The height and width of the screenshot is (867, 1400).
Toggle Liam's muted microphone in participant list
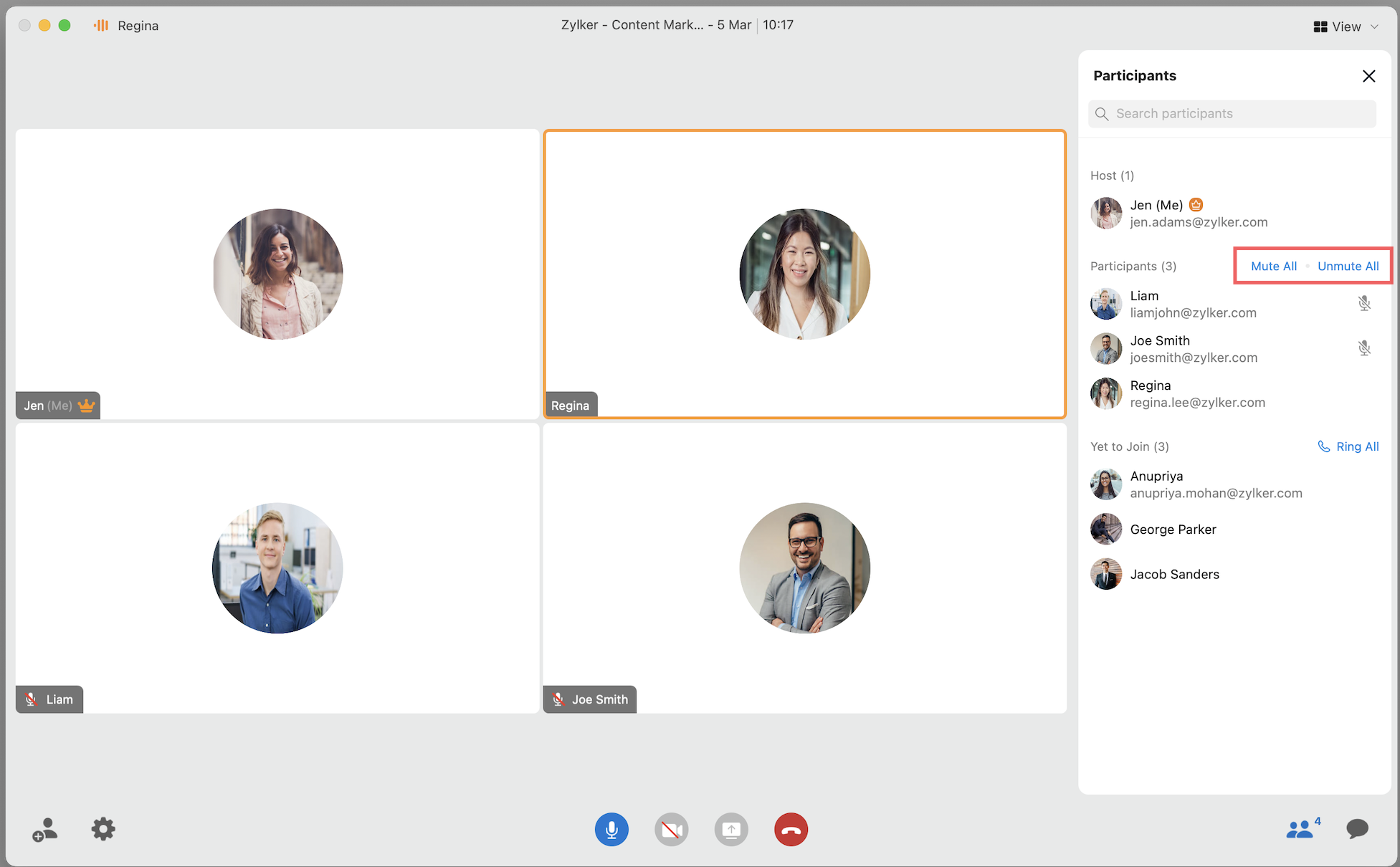point(1363,304)
